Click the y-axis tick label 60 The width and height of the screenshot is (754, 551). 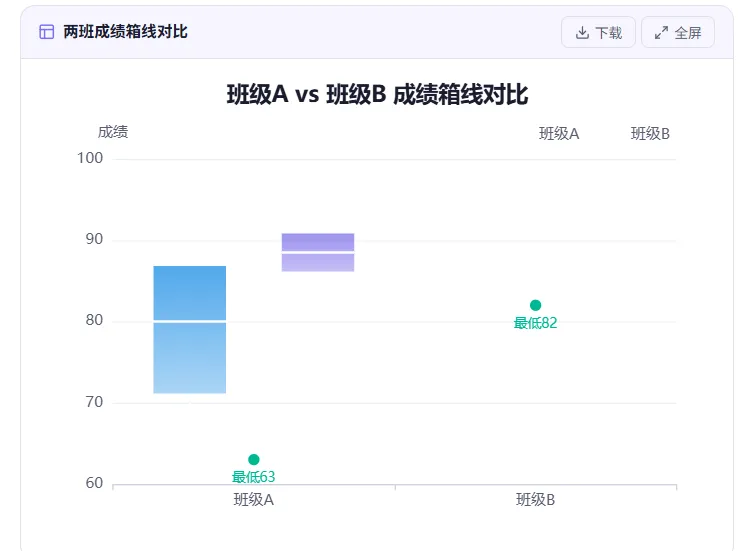[x=94, y=484]
